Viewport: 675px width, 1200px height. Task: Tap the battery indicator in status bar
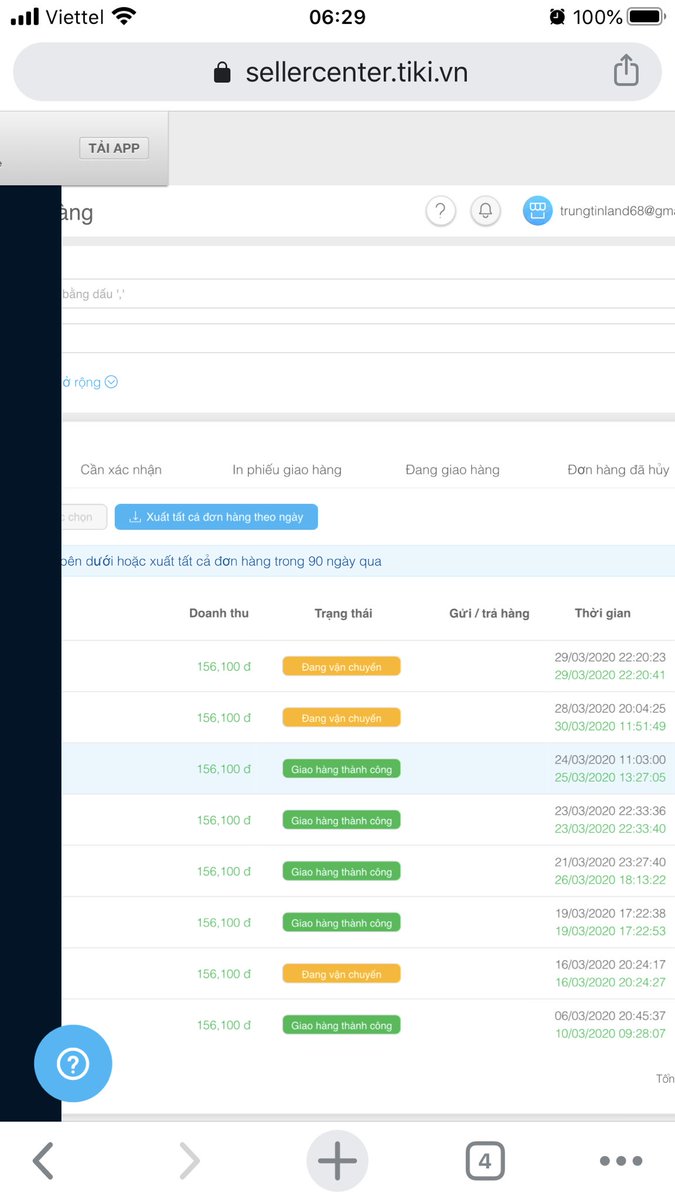(x=646, y=17)
